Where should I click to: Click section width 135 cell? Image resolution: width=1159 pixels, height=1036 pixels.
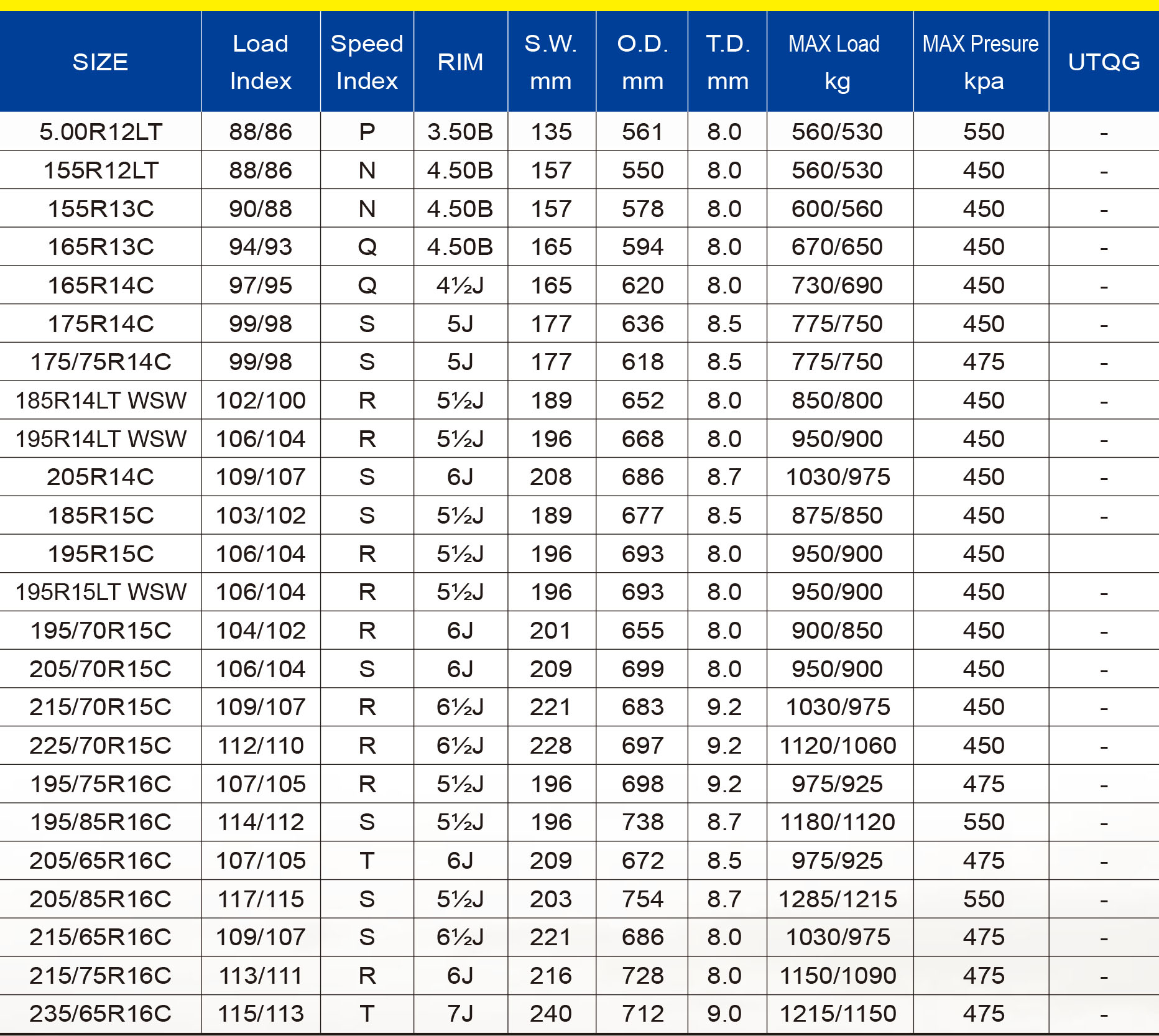tap(552, 132)
